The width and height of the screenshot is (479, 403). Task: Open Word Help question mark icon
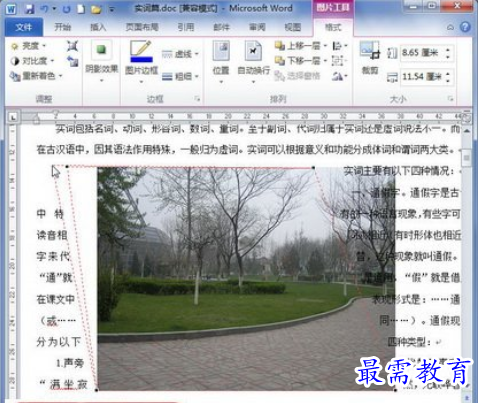pyautogui.click(x=465, y=27)
